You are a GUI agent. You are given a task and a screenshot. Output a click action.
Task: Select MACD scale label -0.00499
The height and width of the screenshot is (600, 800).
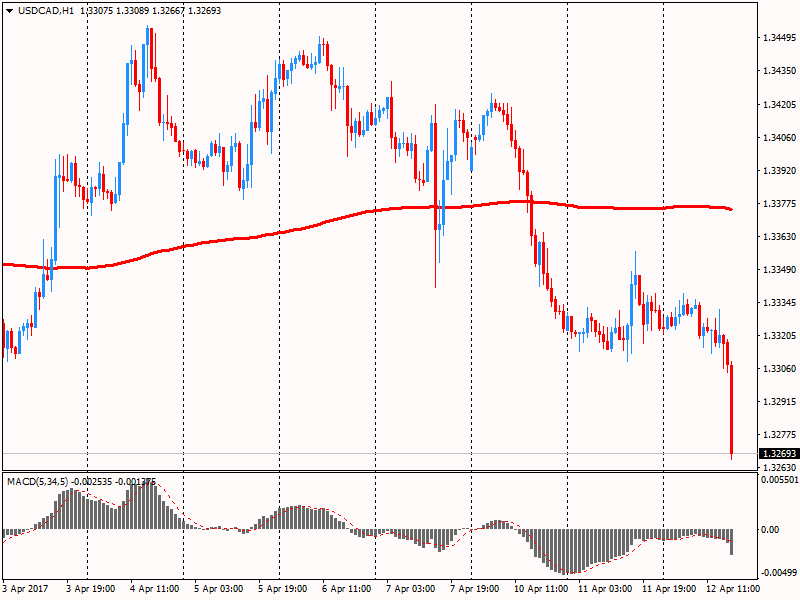coord(779,573)
